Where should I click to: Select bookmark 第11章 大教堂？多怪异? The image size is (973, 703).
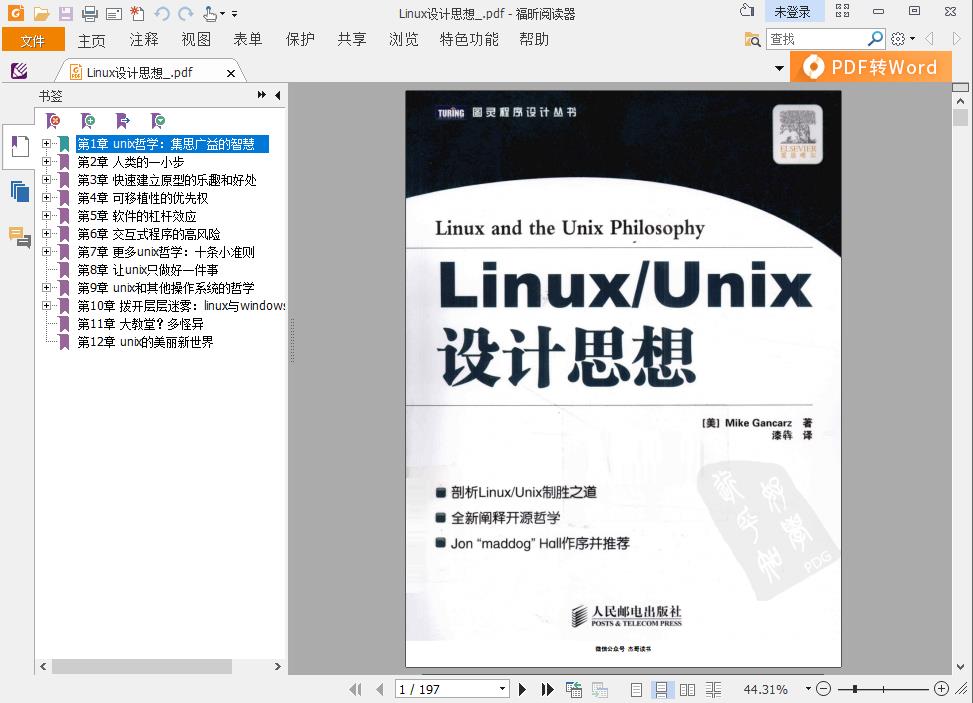coord(140,324)
